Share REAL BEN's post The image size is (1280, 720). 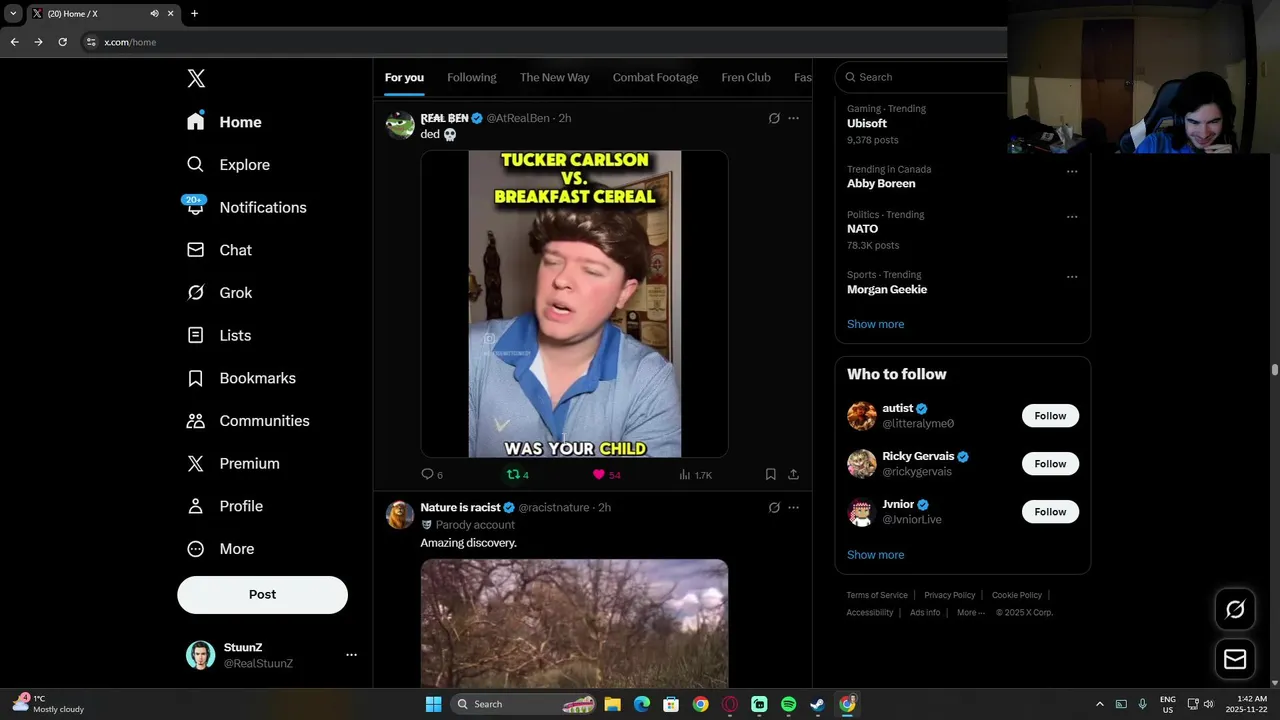[793, 474]
